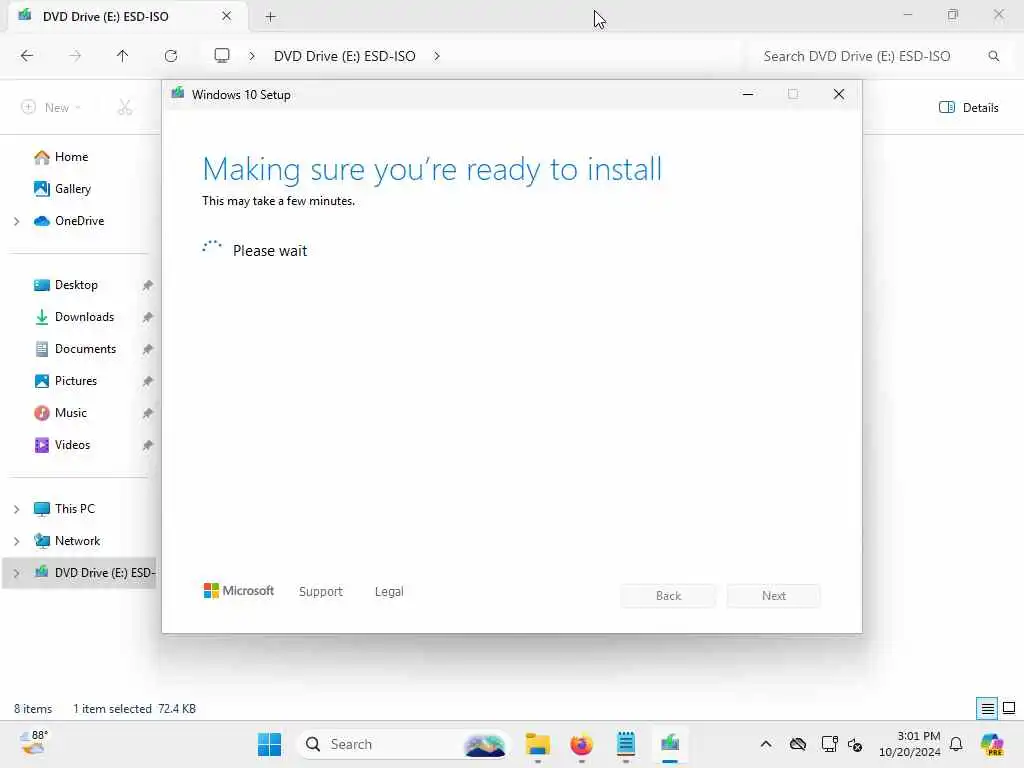Click the pin icon next to Documents
This screenshot has width=1024, height=768.
point(148,349)
